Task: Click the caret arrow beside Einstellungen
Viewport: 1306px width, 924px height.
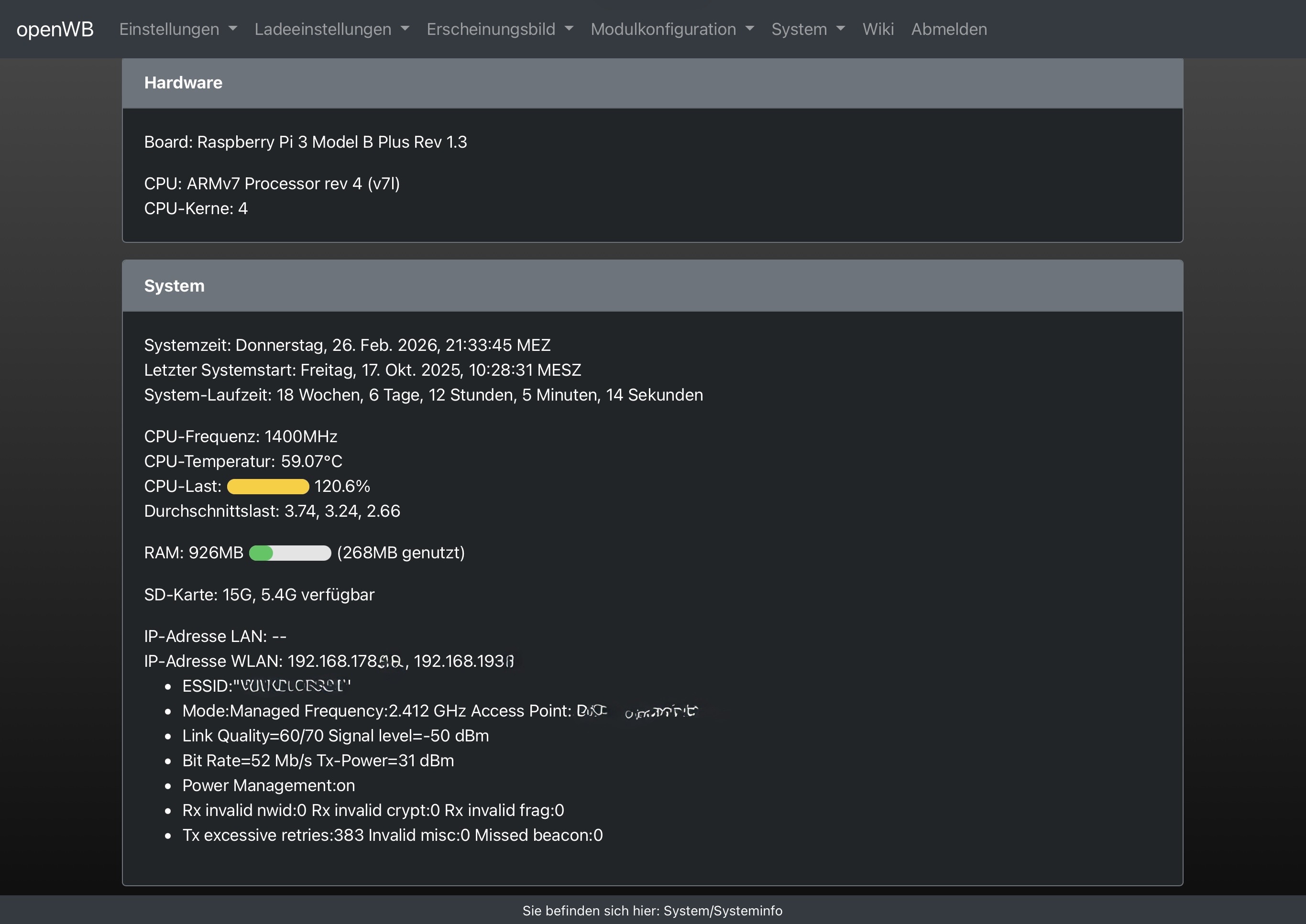Action: pyautogui.click(x=232, y=29)
